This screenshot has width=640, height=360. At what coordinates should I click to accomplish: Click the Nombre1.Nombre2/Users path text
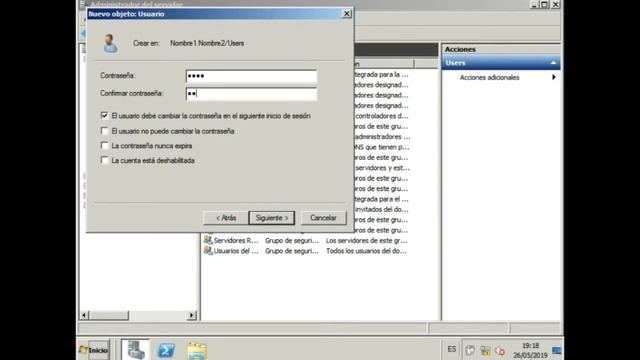[207, 43]
